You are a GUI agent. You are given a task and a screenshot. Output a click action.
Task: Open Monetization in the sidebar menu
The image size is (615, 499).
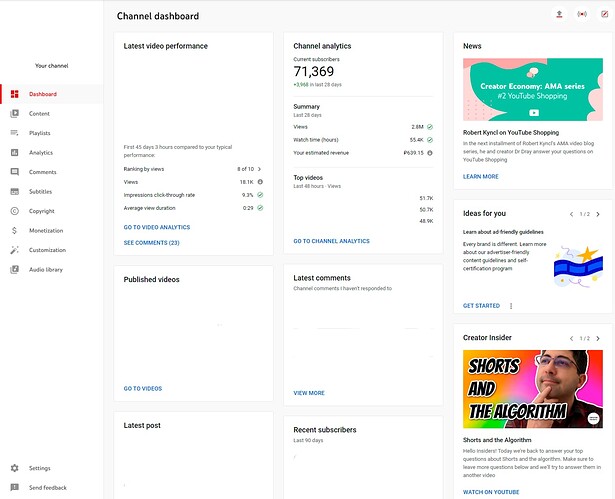[x=52, y=231]
